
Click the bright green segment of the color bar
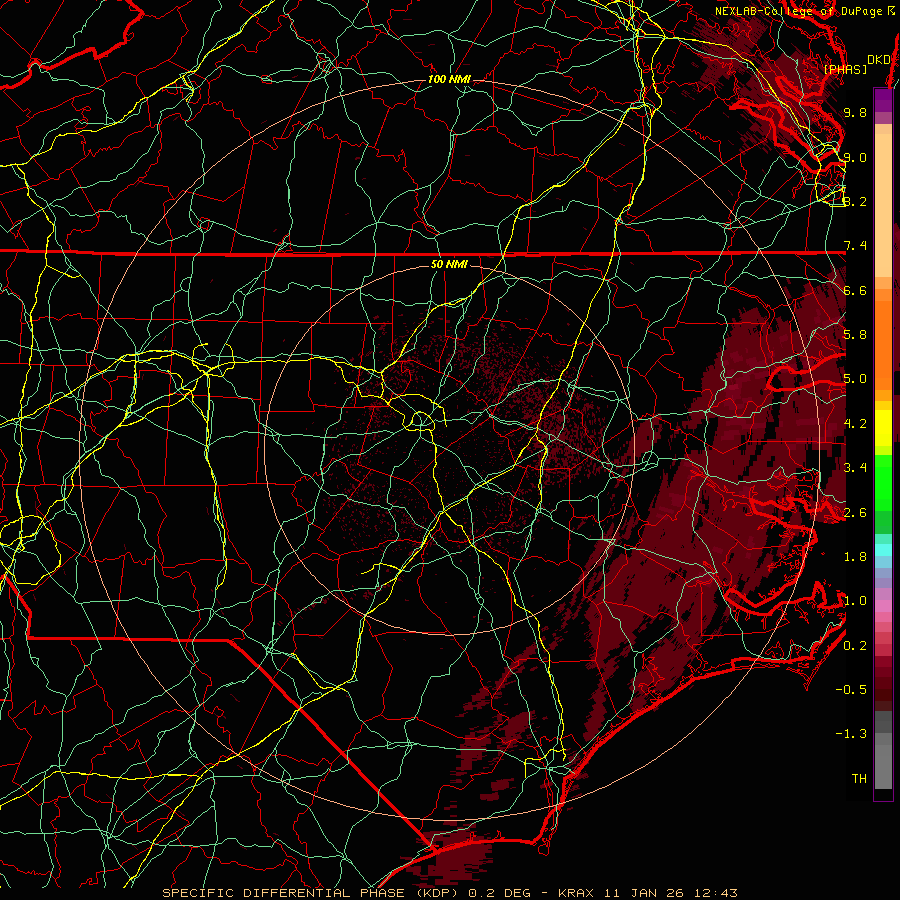click(x=883, y=482)
